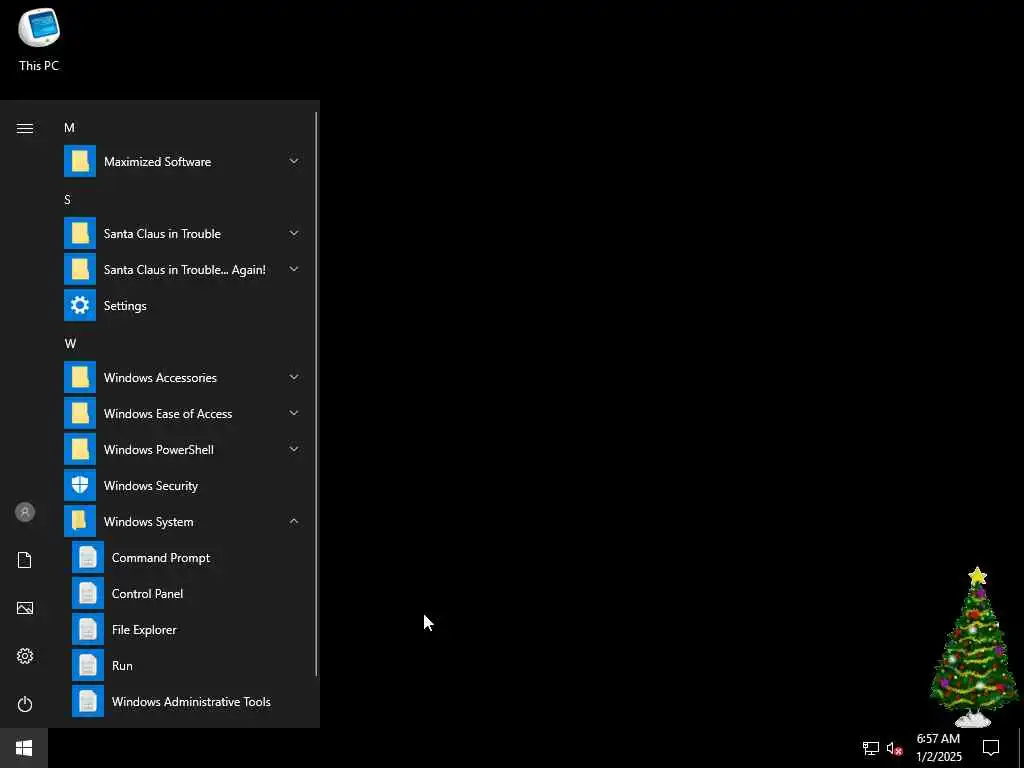Open the Action Center notification icon

(x=991, y=748)
